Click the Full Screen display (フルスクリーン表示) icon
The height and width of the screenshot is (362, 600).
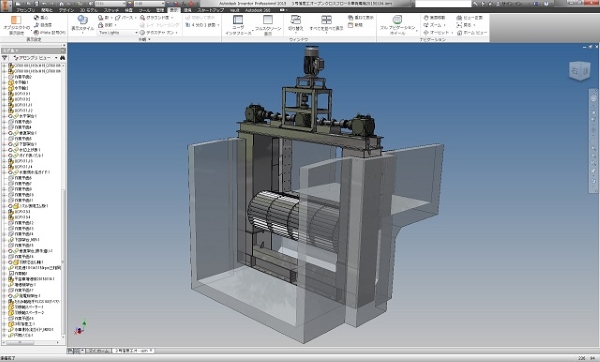pyautogui.click(x=268, y=25)
